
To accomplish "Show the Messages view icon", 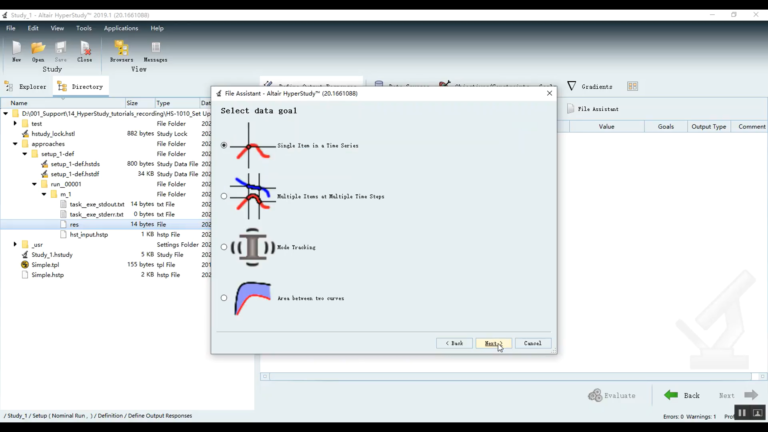I will click(156, 48).
